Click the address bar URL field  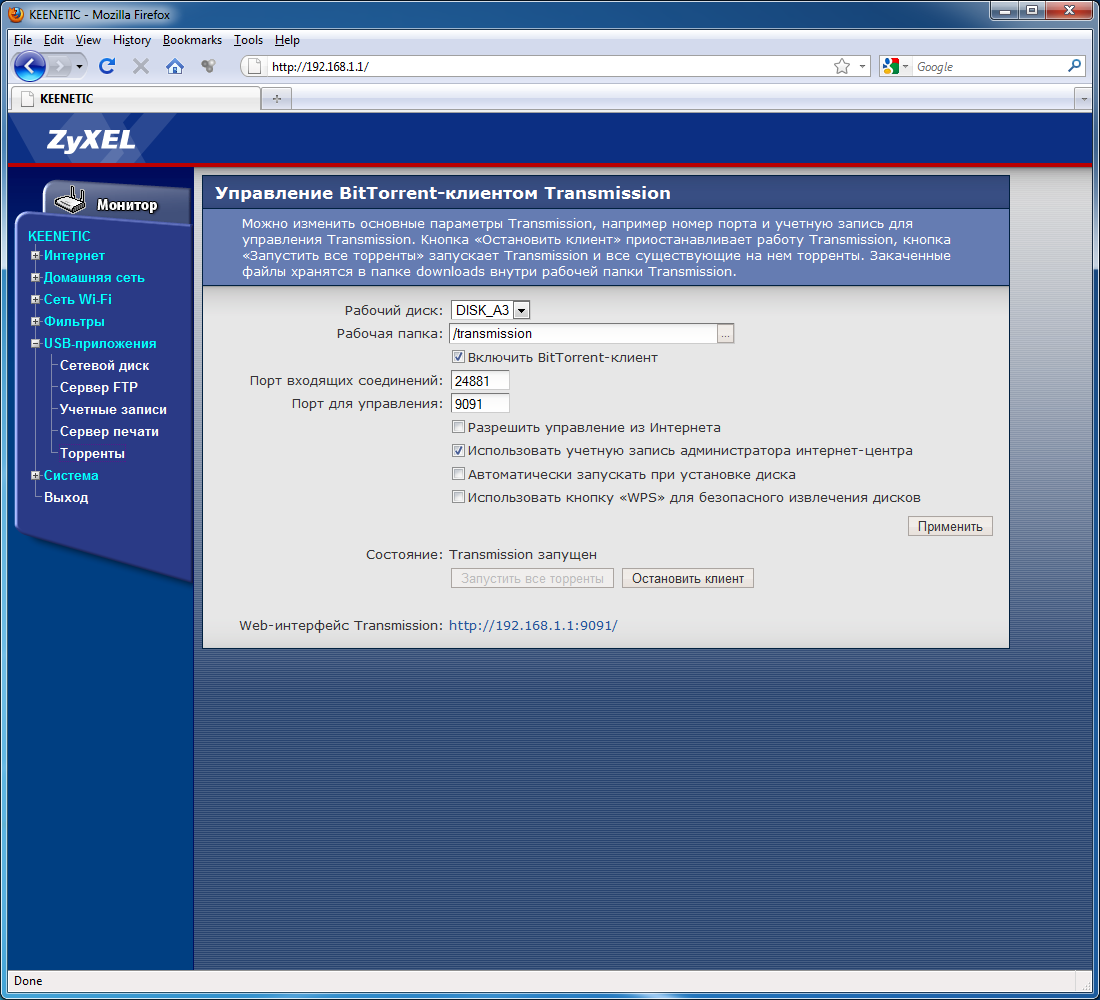pos(547,67)
